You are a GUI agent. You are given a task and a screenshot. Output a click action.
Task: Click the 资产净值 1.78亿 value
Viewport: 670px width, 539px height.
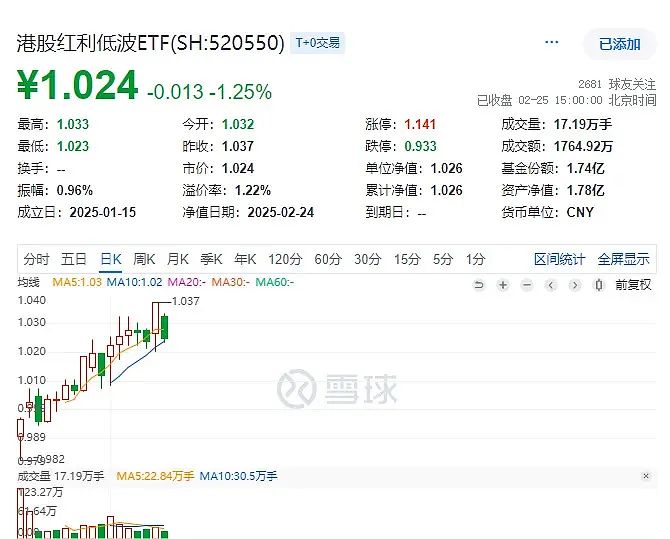click(x=586, y=190)
